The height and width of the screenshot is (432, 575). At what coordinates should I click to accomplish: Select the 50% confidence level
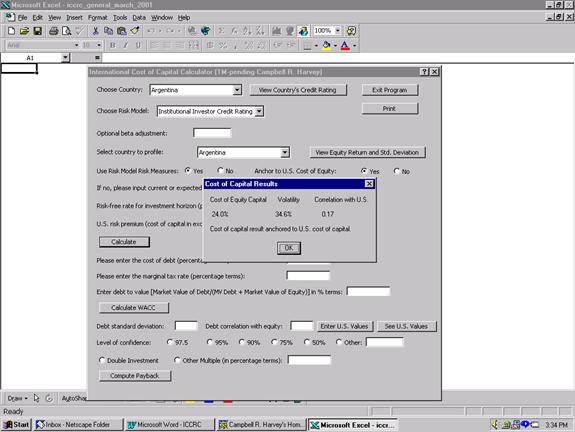point(306,342)
